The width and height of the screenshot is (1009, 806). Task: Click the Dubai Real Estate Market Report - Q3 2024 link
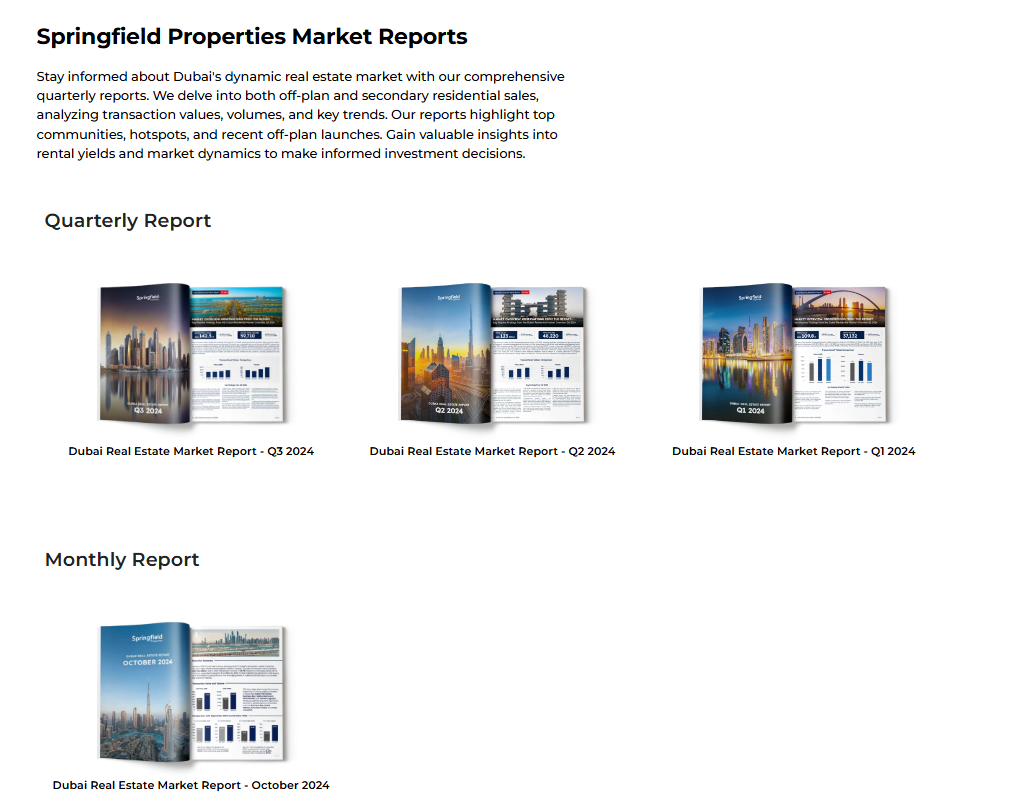pos(191,451)
